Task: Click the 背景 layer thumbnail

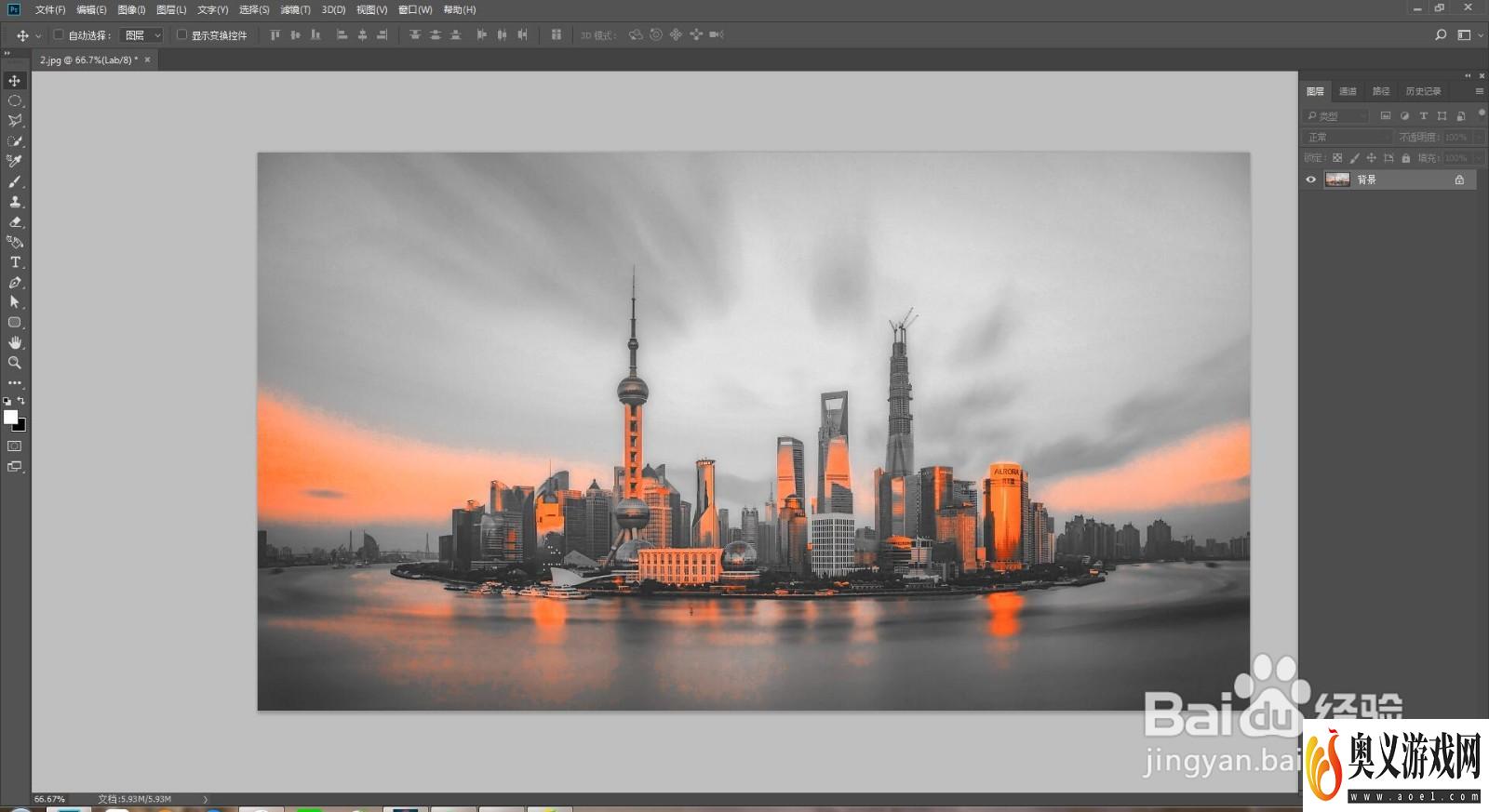Action: 1337,180
